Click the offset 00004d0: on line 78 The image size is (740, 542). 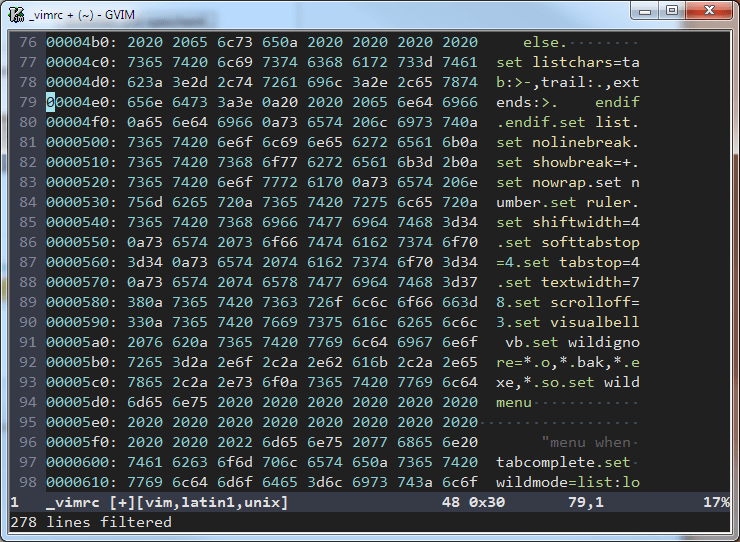[81, 82]
